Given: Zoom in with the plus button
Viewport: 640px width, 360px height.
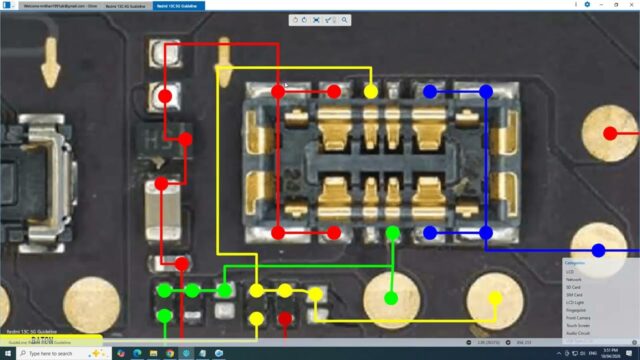Looking at the screenshot, I should coord(508,342).
